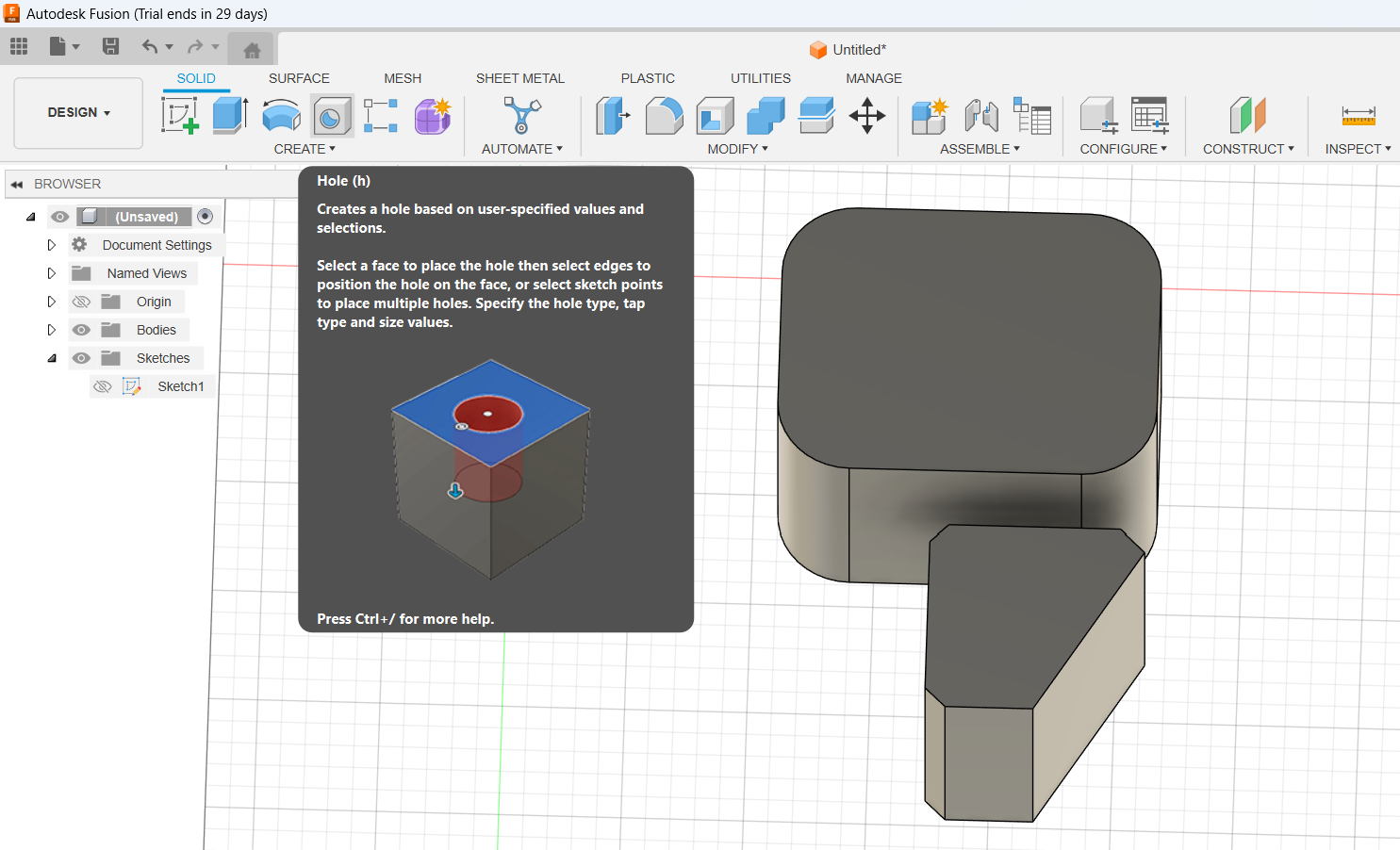Switch to the MANAGE tab
The width and height of the screenshot is (1400, 850).
click(x=874, y=78)
